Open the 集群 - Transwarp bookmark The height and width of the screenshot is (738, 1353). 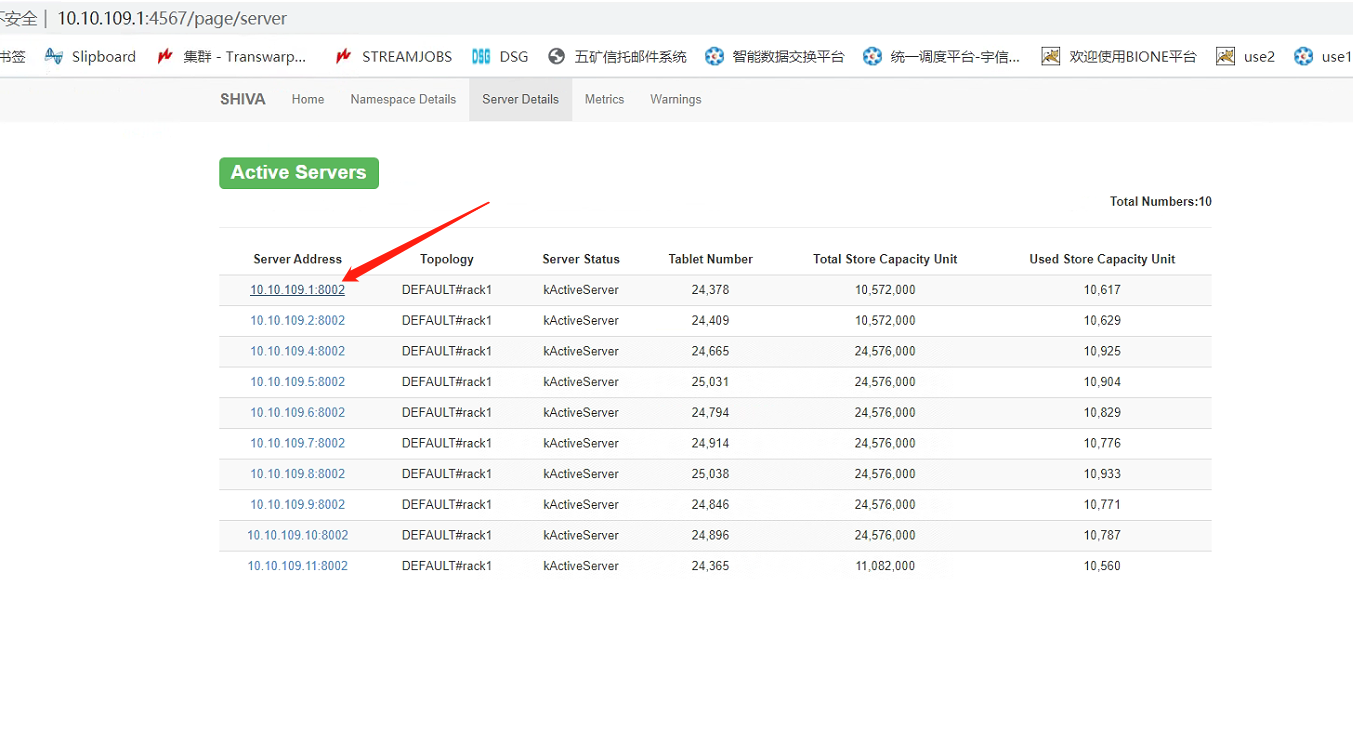[232, 57]
